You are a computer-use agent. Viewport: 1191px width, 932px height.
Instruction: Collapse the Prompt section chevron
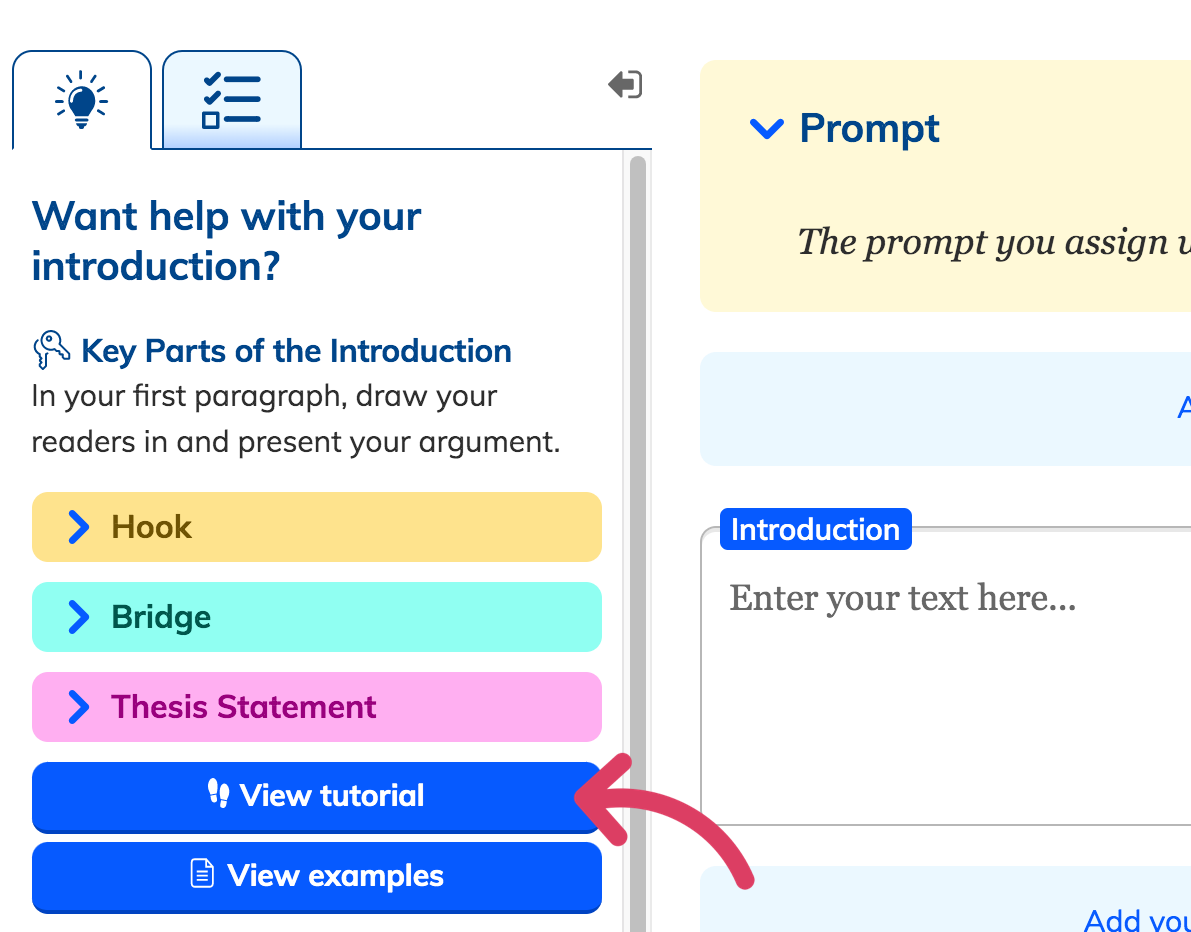tap(766, 128)
